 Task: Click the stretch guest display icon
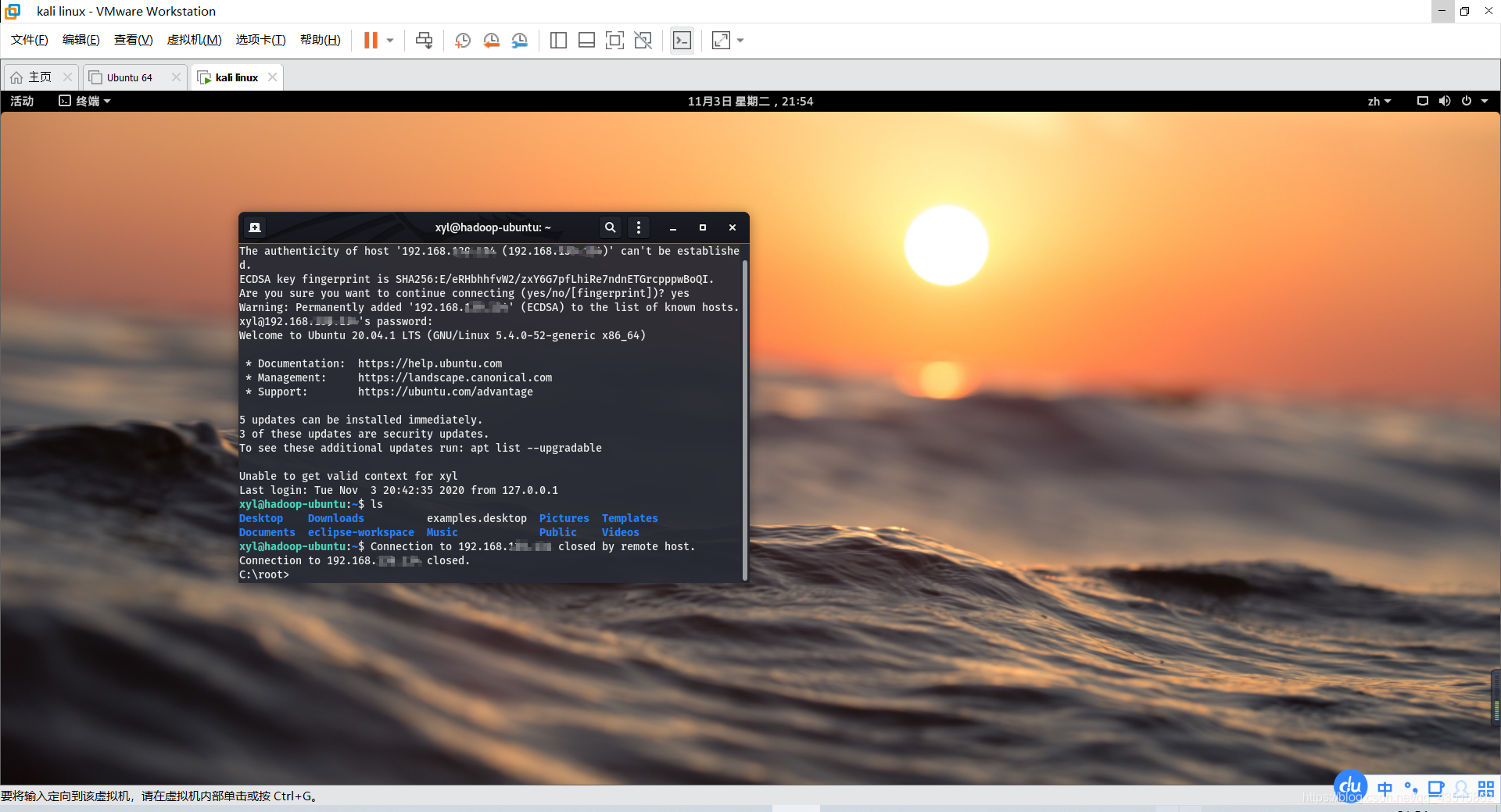point(721,41)
